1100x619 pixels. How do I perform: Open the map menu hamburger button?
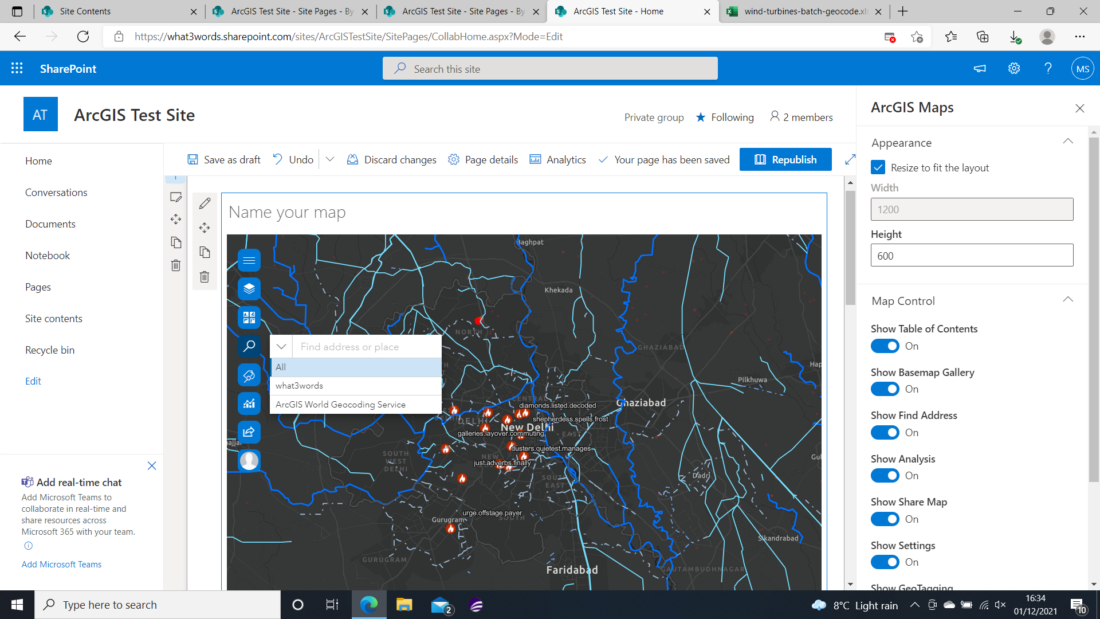pyautogui.click(x=249, y=260)
